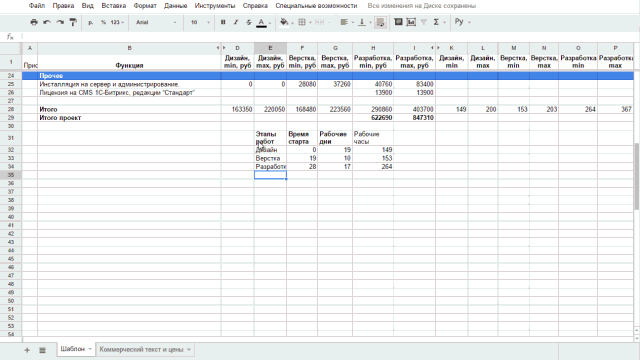Select the Итого проект cell

tap(129, 118)
